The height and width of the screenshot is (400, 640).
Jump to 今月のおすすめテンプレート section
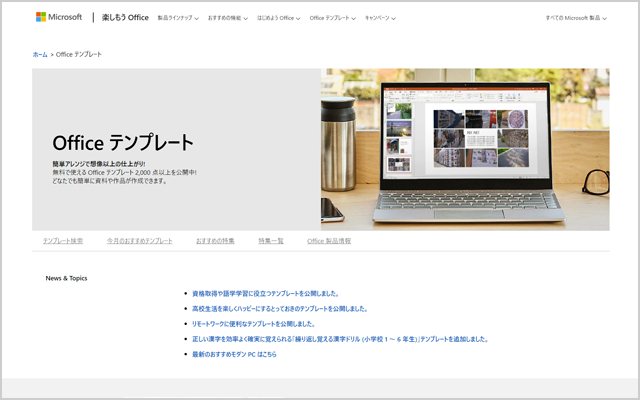click(x=140, y=241)
